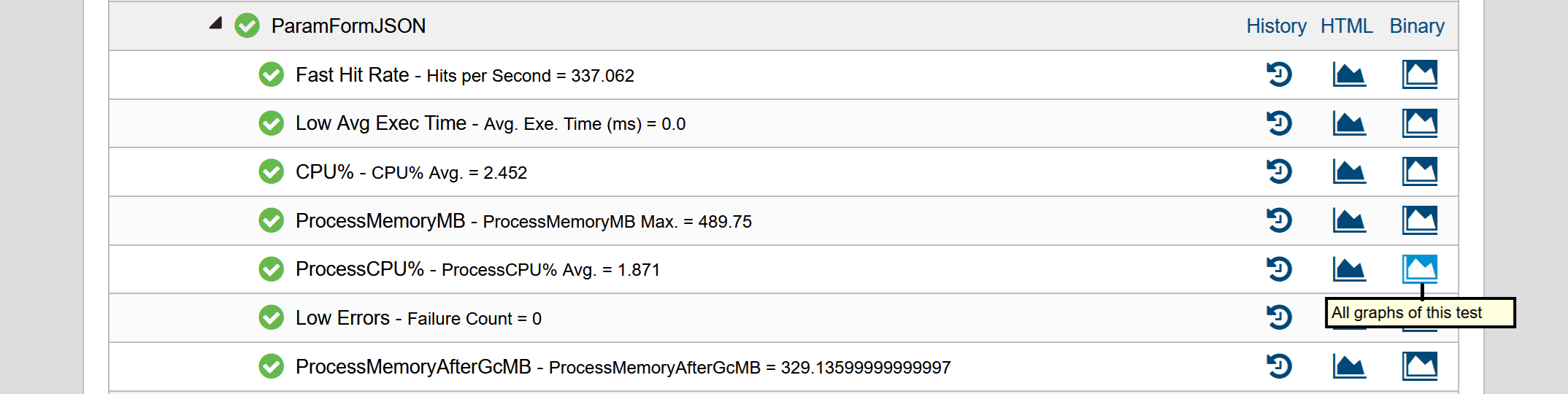
Task: Click the ProcessMemoryMB pass status checkmark
Action: point(271,220)
